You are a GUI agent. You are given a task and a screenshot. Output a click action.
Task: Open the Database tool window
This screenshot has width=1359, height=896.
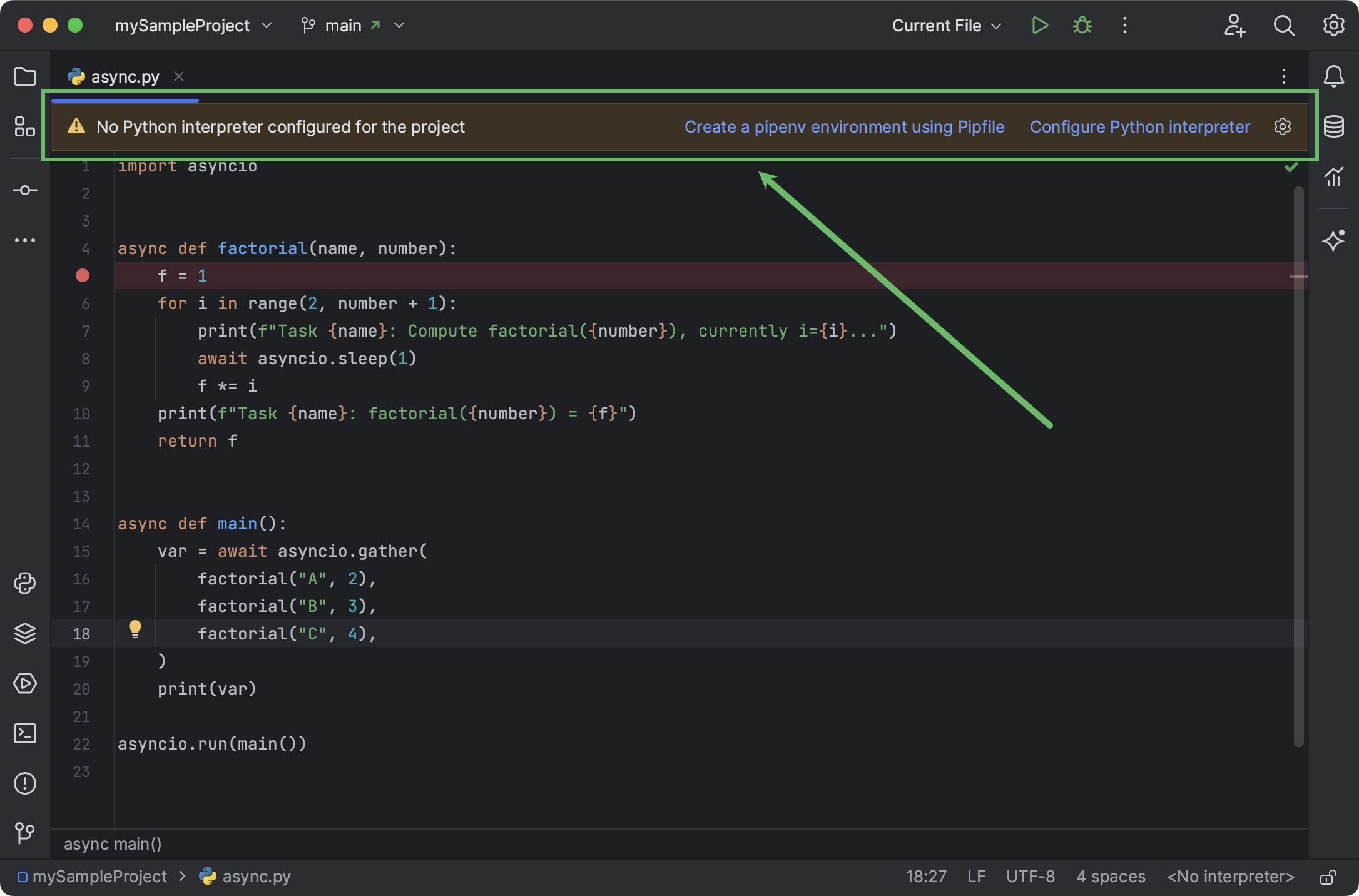pyautogui.click(x=1334, y=126)
